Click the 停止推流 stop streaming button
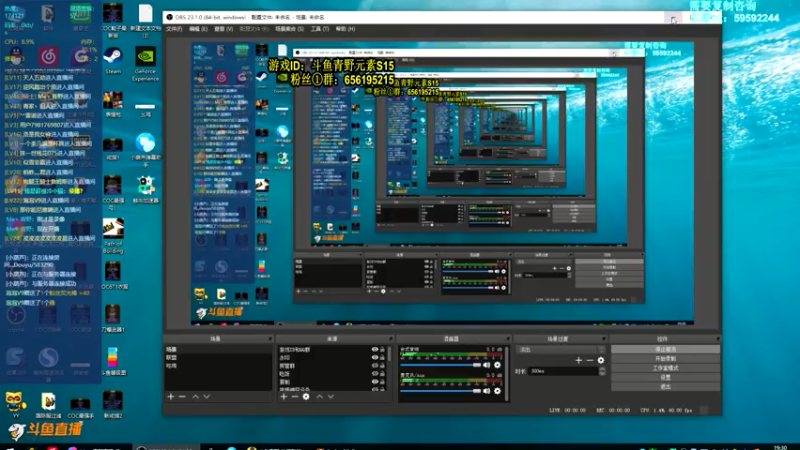800x450 pixels. [x=665, y=349]
